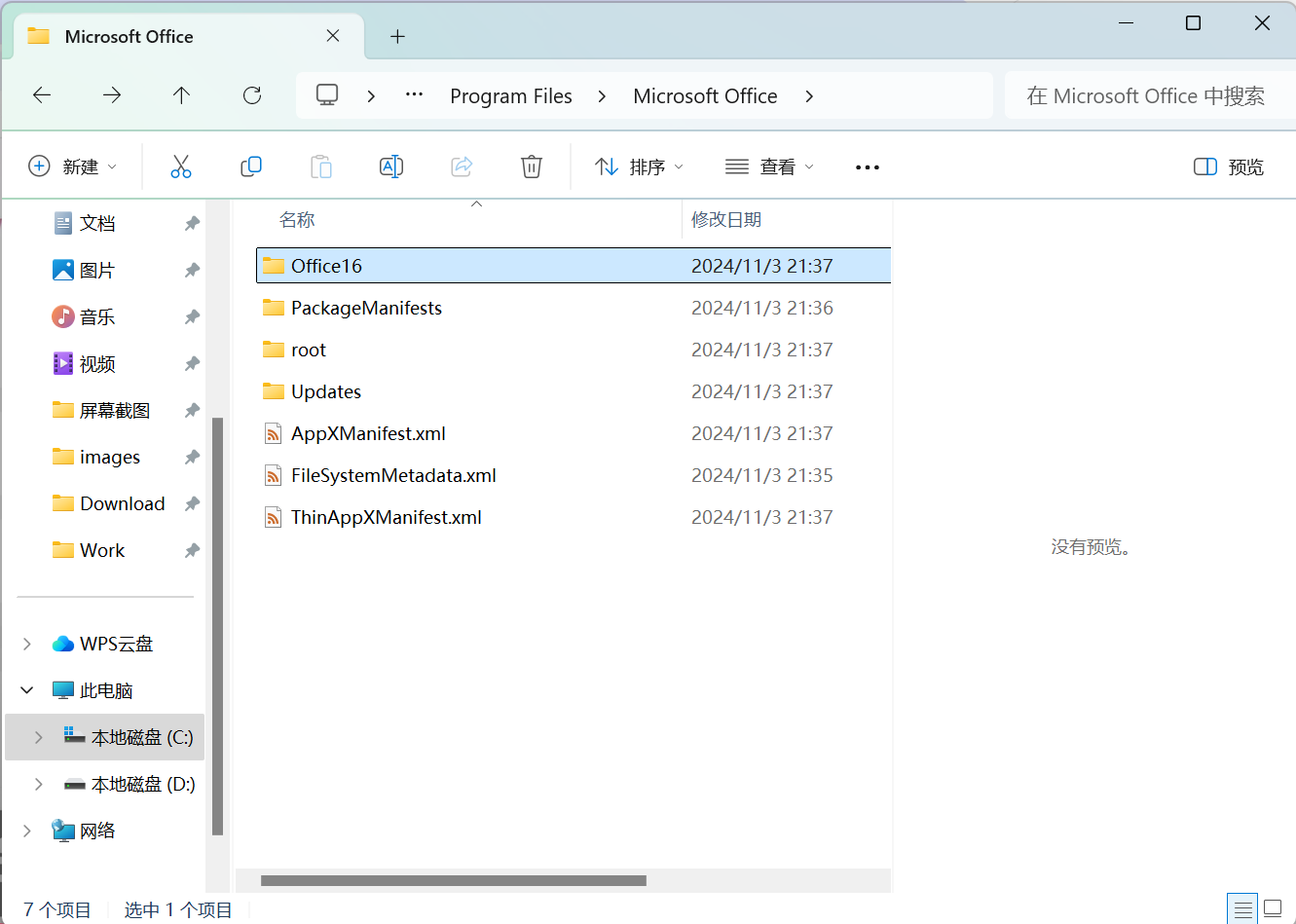Click the Work folder in sidebar
Screen dimensions: 1296x924
pos(102,550)
